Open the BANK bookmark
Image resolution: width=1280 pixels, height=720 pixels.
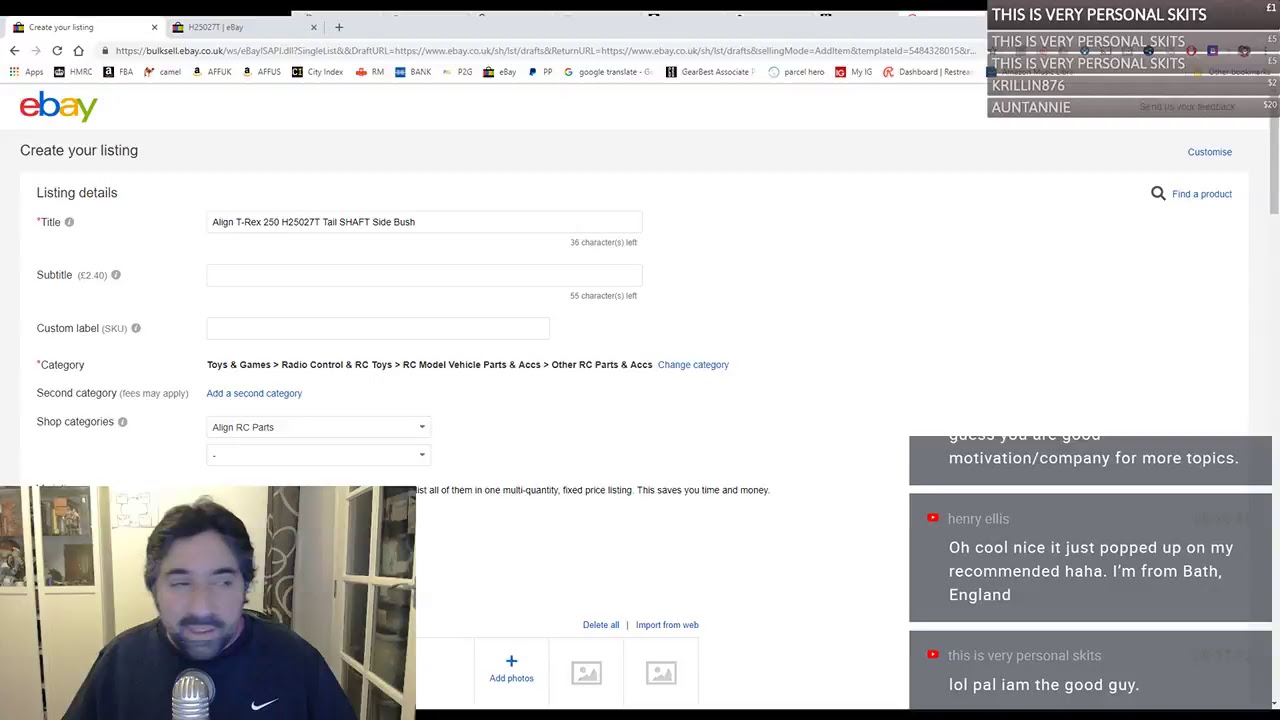(412, 72)
